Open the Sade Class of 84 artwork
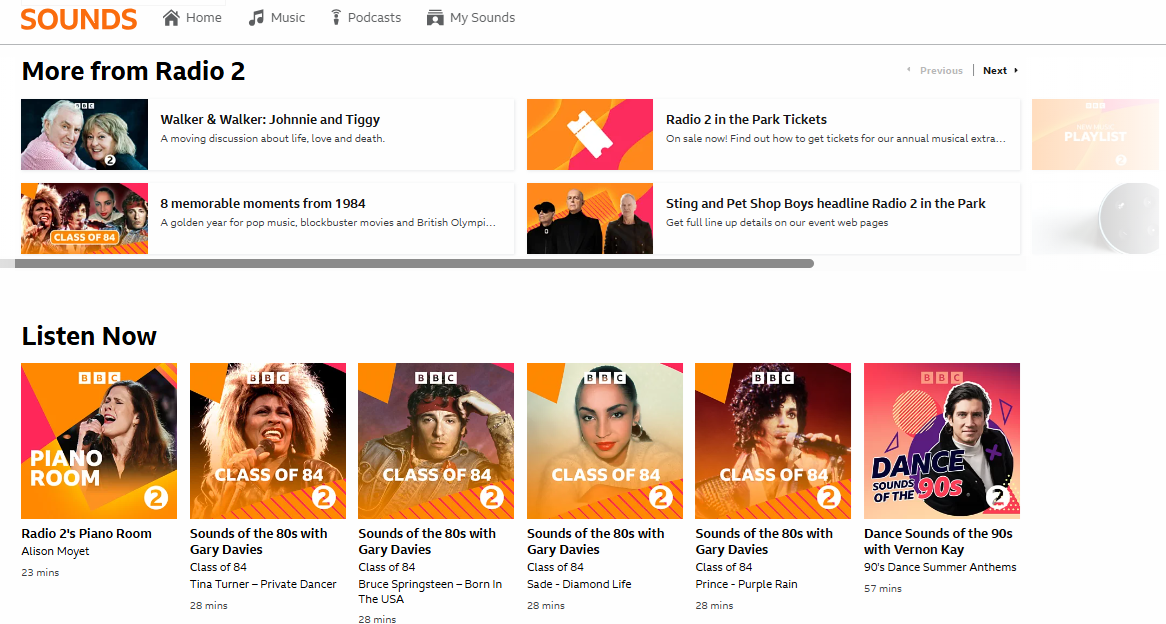1166x624 pixels. (604, 441)
